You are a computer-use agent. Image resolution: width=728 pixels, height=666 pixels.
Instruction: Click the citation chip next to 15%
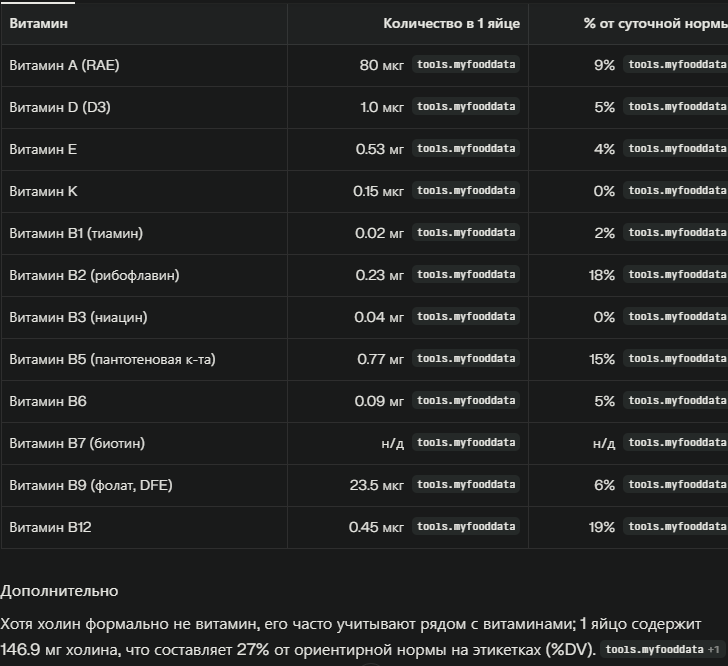click(x=676, y=359)
